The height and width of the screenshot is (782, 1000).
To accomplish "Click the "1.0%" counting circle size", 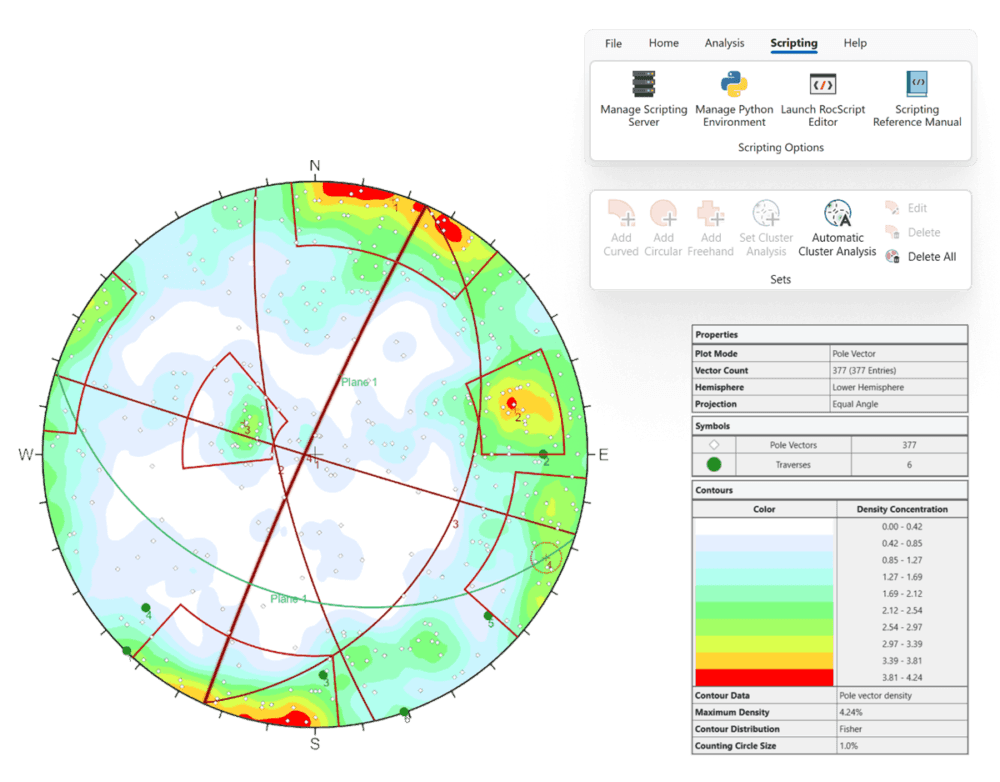I will click(x=849, y=746).
